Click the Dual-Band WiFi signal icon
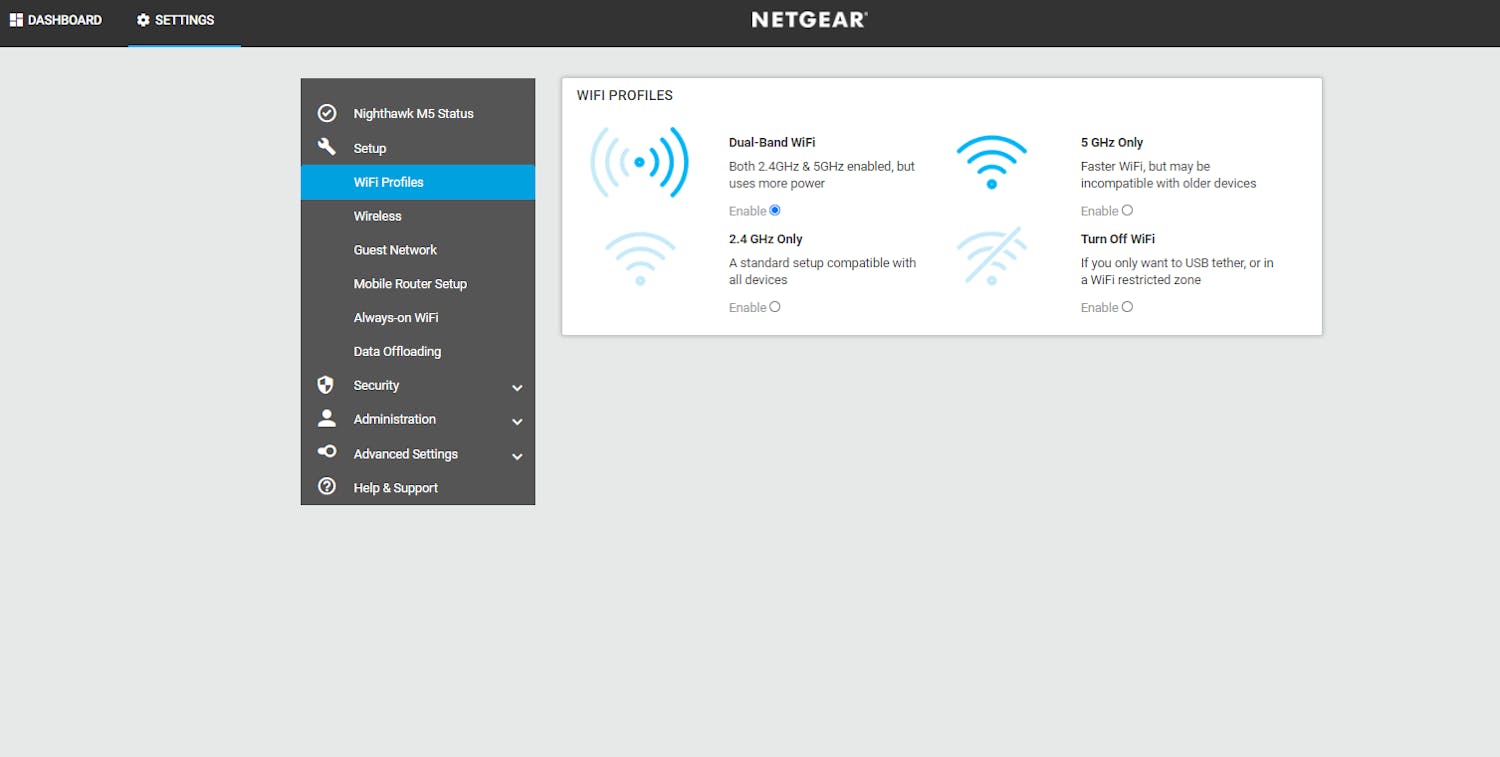Viewport: 1500px width, 757px height. pyautogui.click(x=641, y=162)
